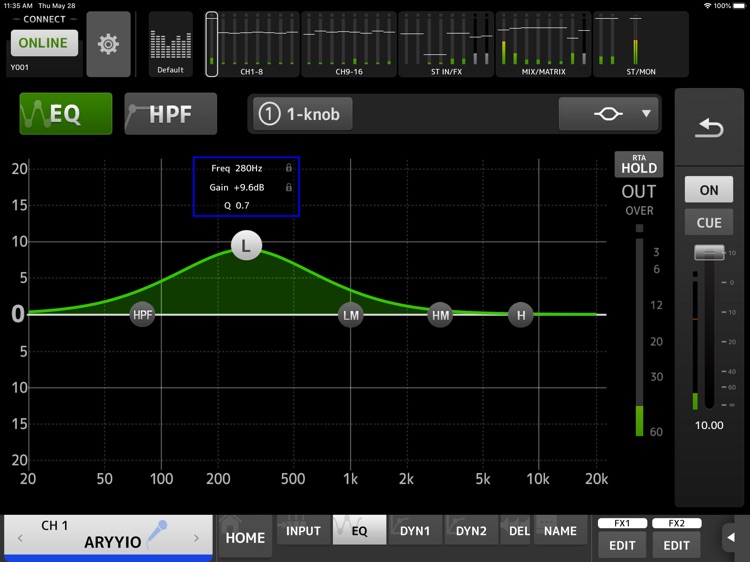Collapse the side panel triangle arrow
This screenshot has width=750, height=562.
coord(731,538)
